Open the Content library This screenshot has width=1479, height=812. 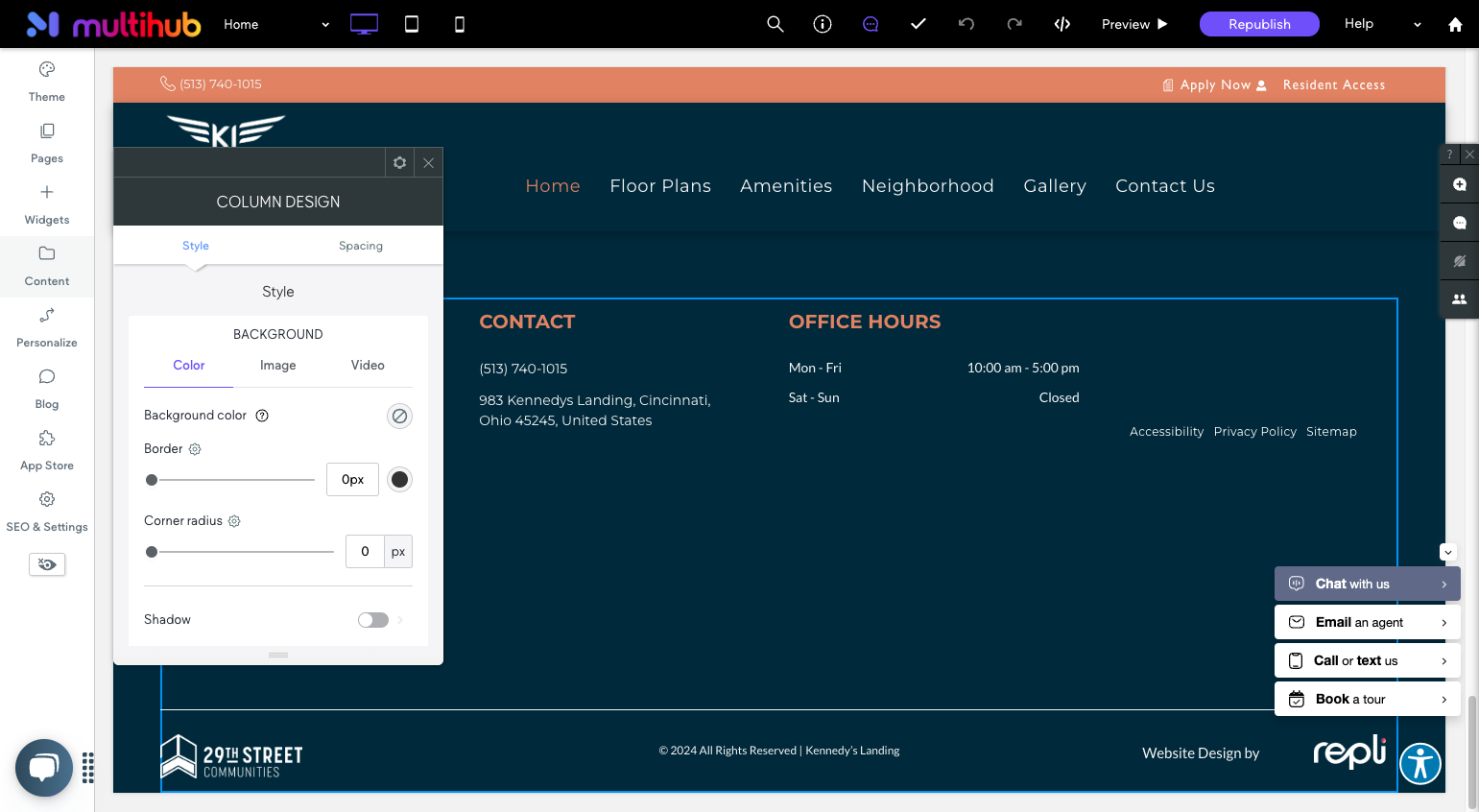tap(47, 267)
